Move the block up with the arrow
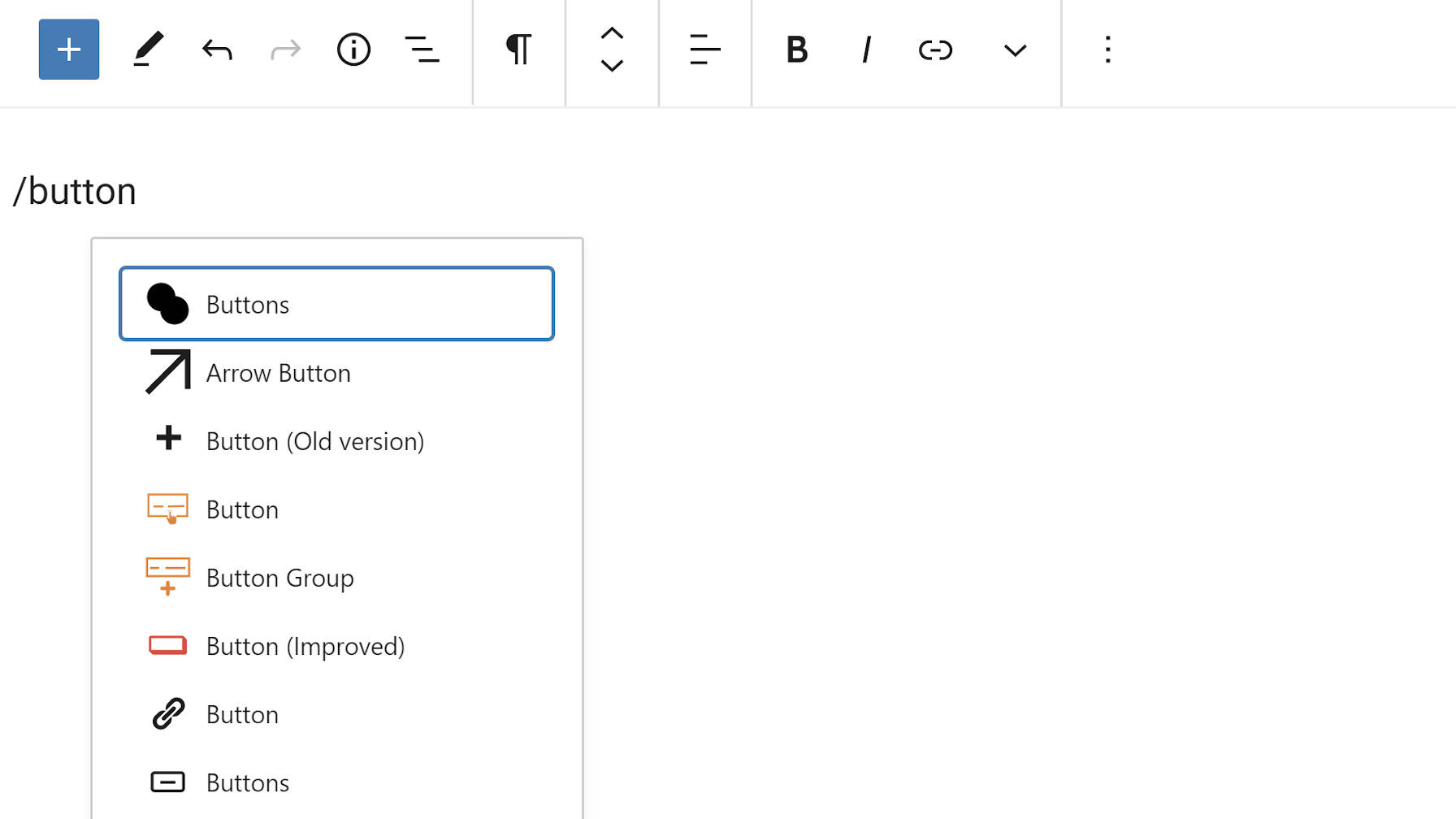Screen dimensions: 1456x819 (x=612, y=33)
